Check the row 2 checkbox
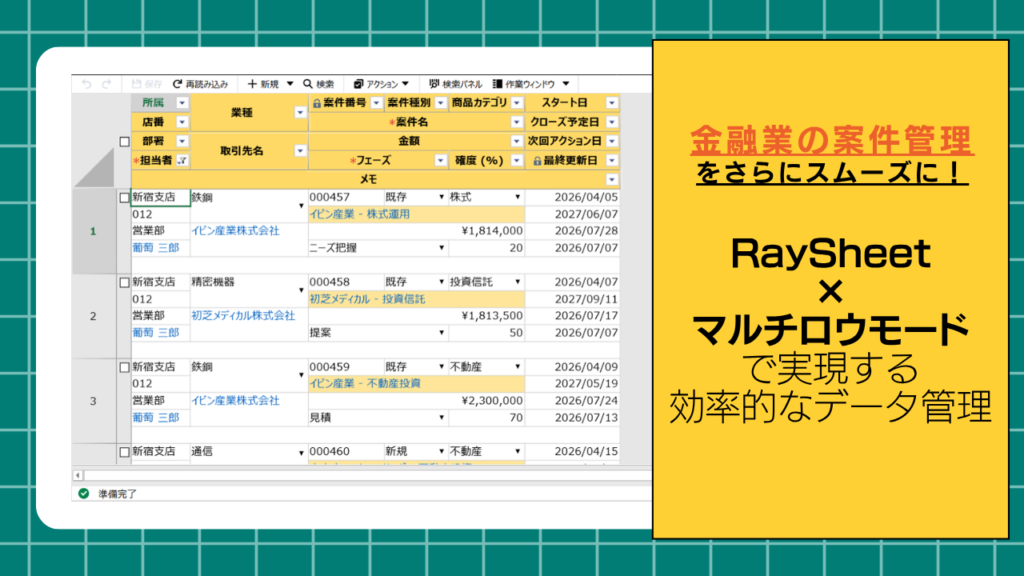Image resolution: width=1024 pixels, height=576 pixels. (125, 282)
